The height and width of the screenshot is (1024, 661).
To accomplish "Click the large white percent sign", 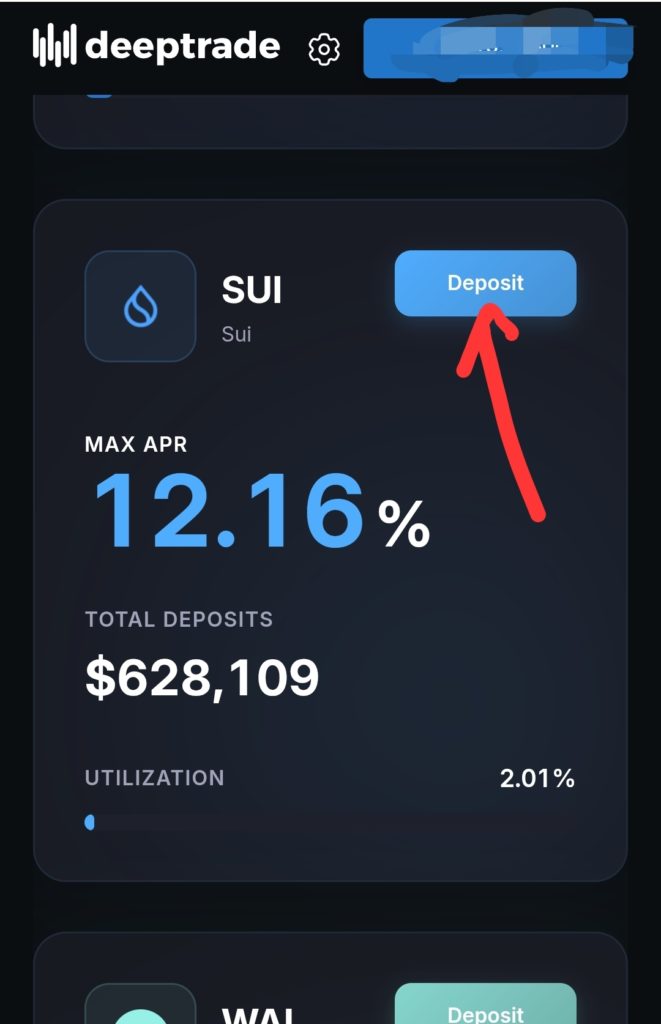I will pyautogui.click(x=403, y=523).
